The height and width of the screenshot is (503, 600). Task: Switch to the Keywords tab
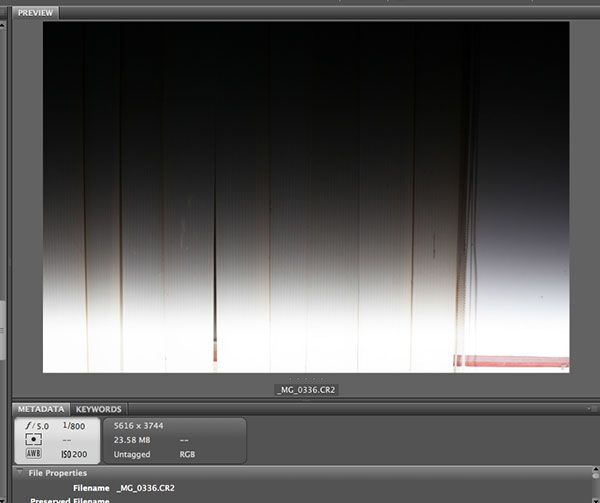[99, 409]
